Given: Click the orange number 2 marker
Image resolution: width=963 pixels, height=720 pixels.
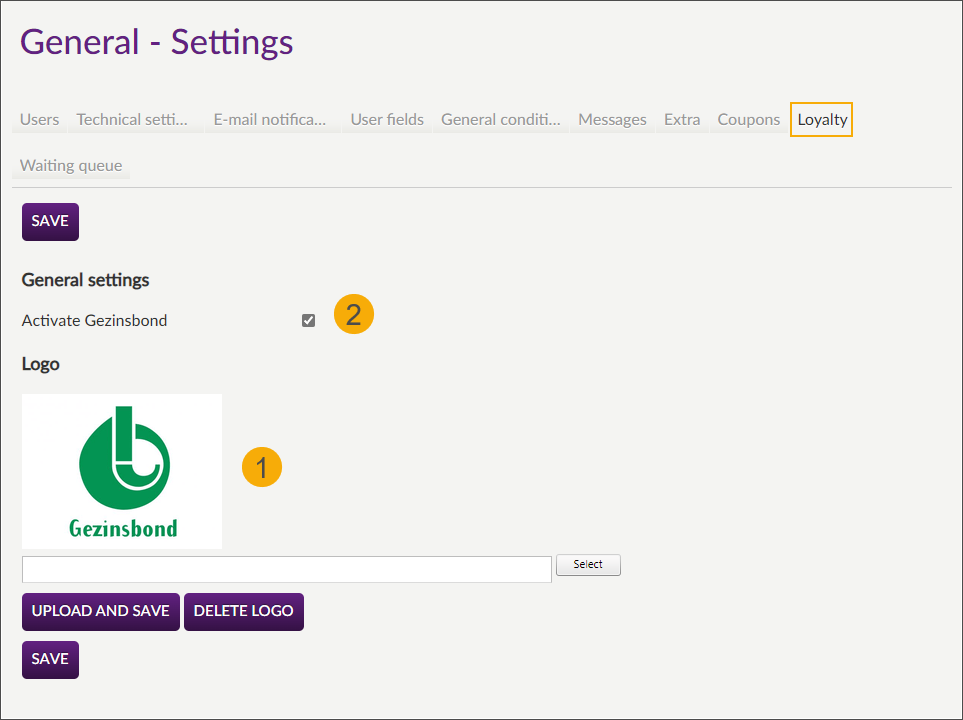Looking at the screenshot, I should point(353,315).
